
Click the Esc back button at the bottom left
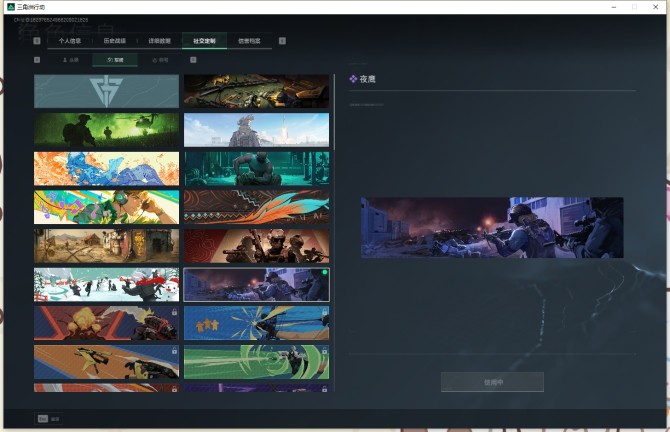tap(48, 419)
